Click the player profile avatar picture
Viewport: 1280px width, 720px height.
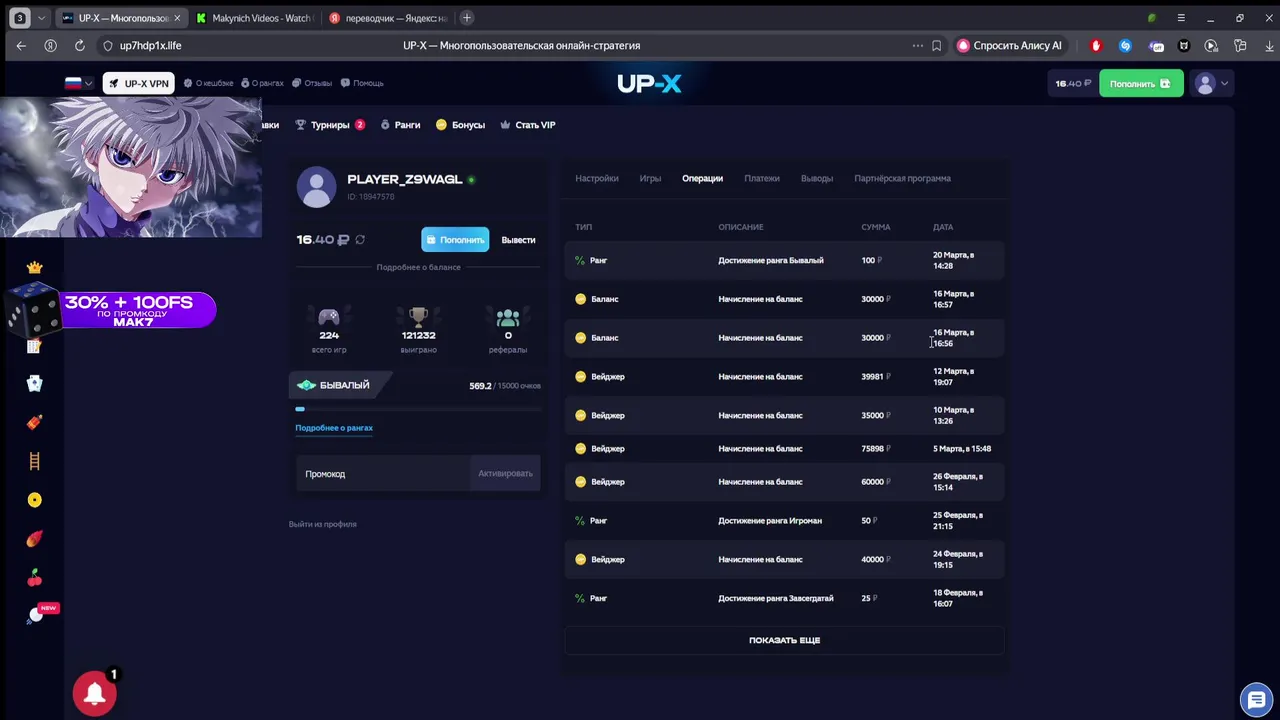point(317,187)
